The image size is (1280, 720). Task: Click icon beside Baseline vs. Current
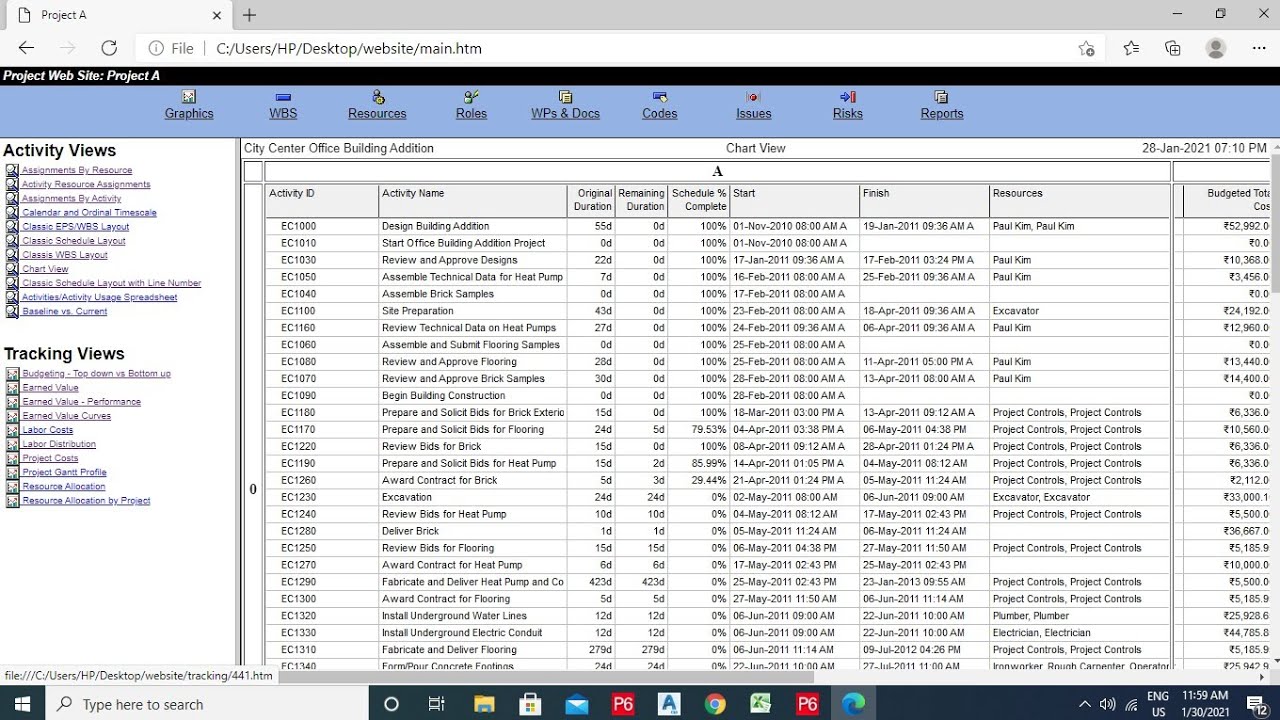click(x=12, y=311)
